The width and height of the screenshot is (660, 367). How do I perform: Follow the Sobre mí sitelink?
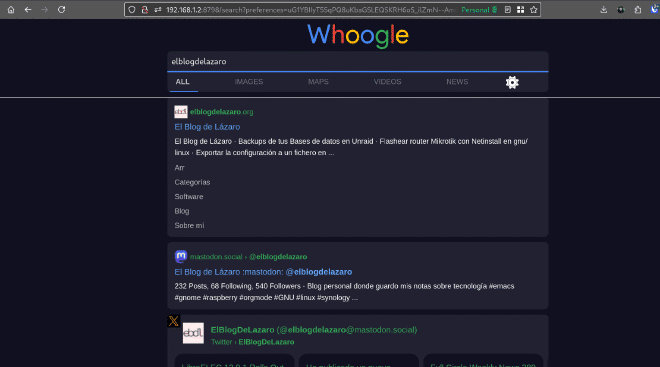coord(189,226)
